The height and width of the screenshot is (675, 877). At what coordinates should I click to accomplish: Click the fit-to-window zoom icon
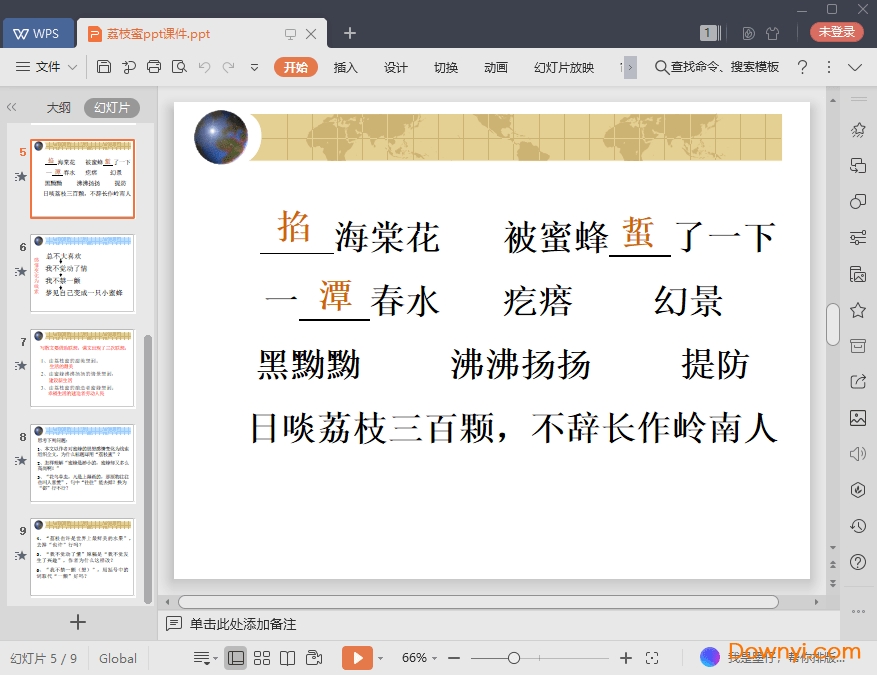[x=652, y=658]
